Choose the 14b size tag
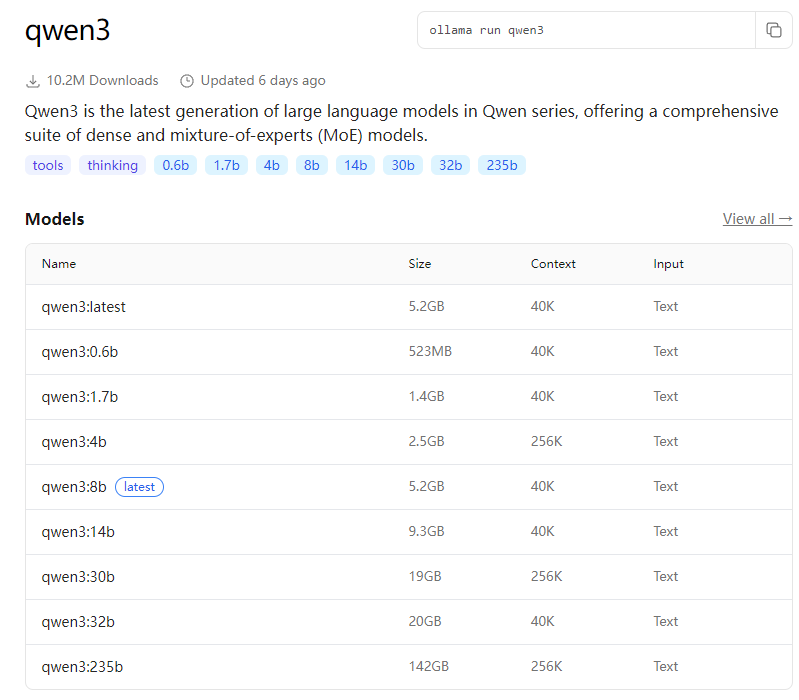This screenshot has width=799, height=700. click(356, 165)
